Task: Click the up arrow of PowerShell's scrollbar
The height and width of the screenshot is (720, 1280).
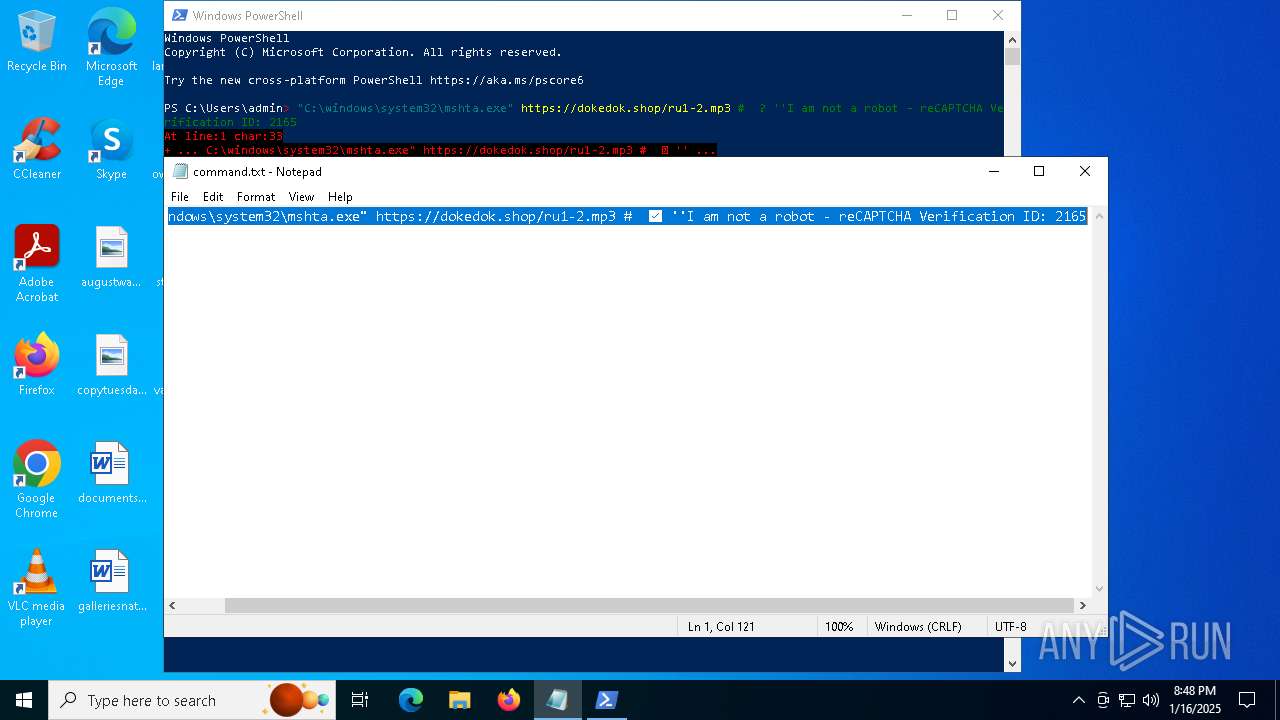Action: 1012,39
